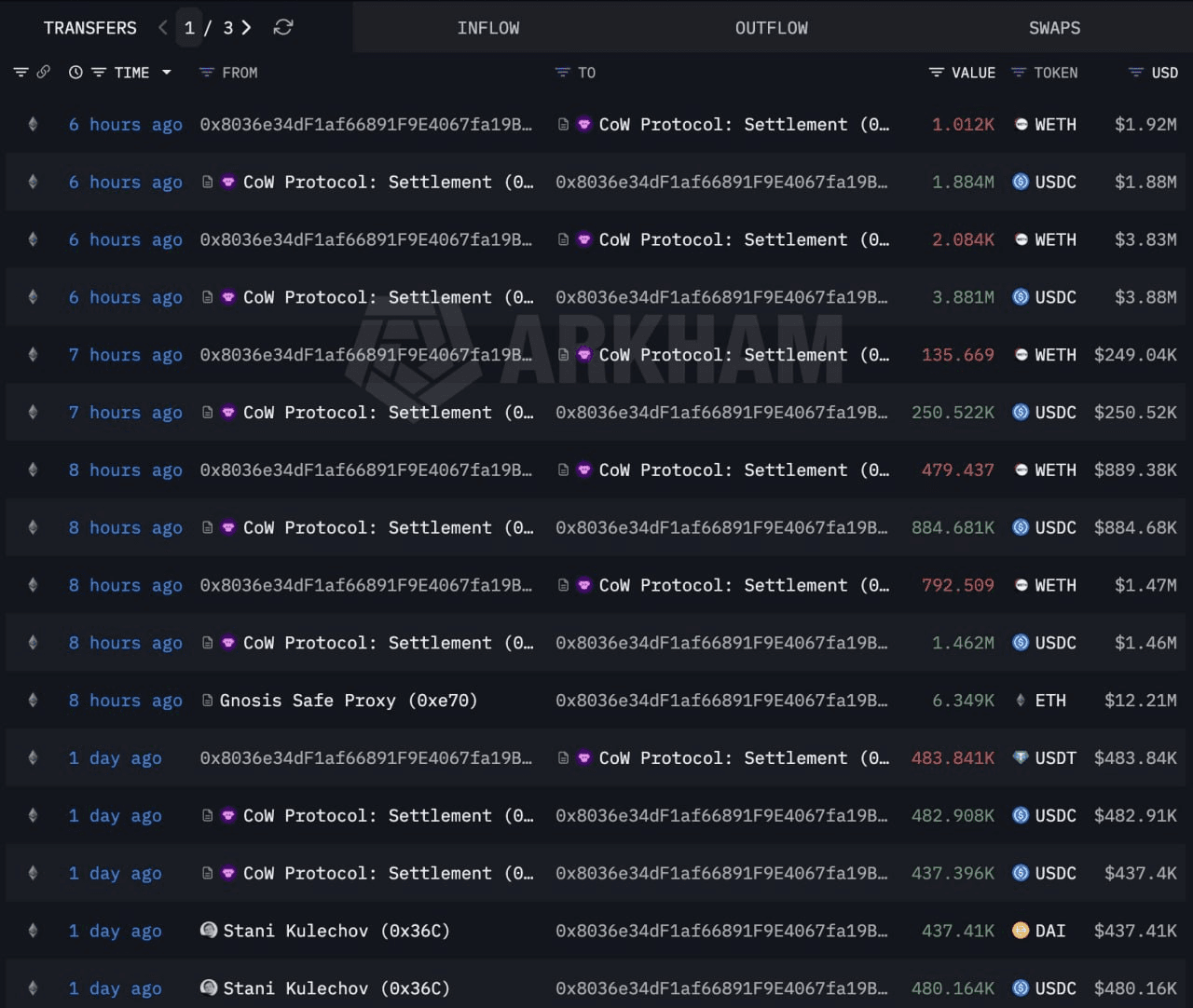Switch to the SWAPS tab
Screen dimensions: 1193x1008
tap(1054, 28)
